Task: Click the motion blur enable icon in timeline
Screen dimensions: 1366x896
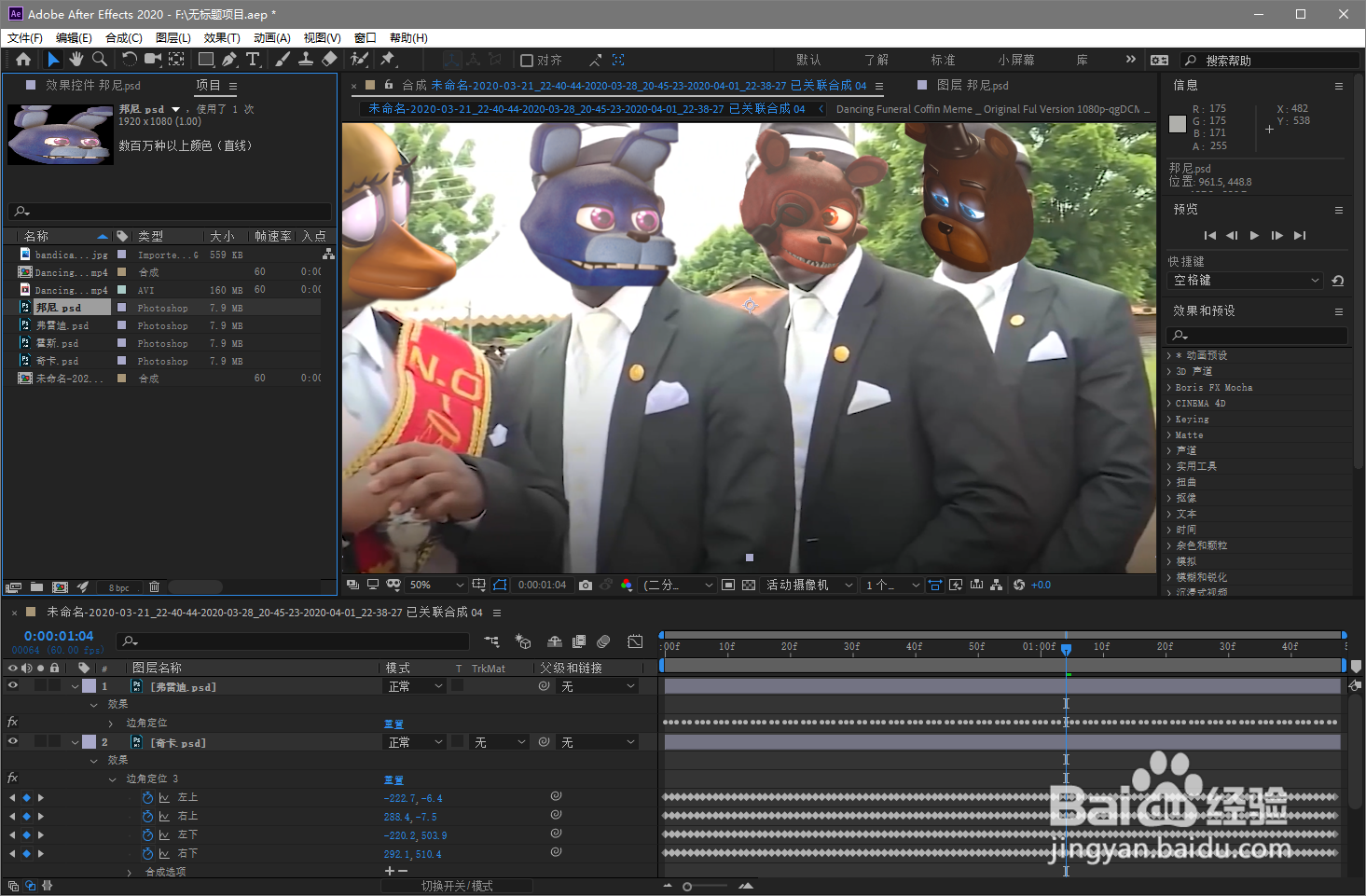Action: tap(603, 641)
